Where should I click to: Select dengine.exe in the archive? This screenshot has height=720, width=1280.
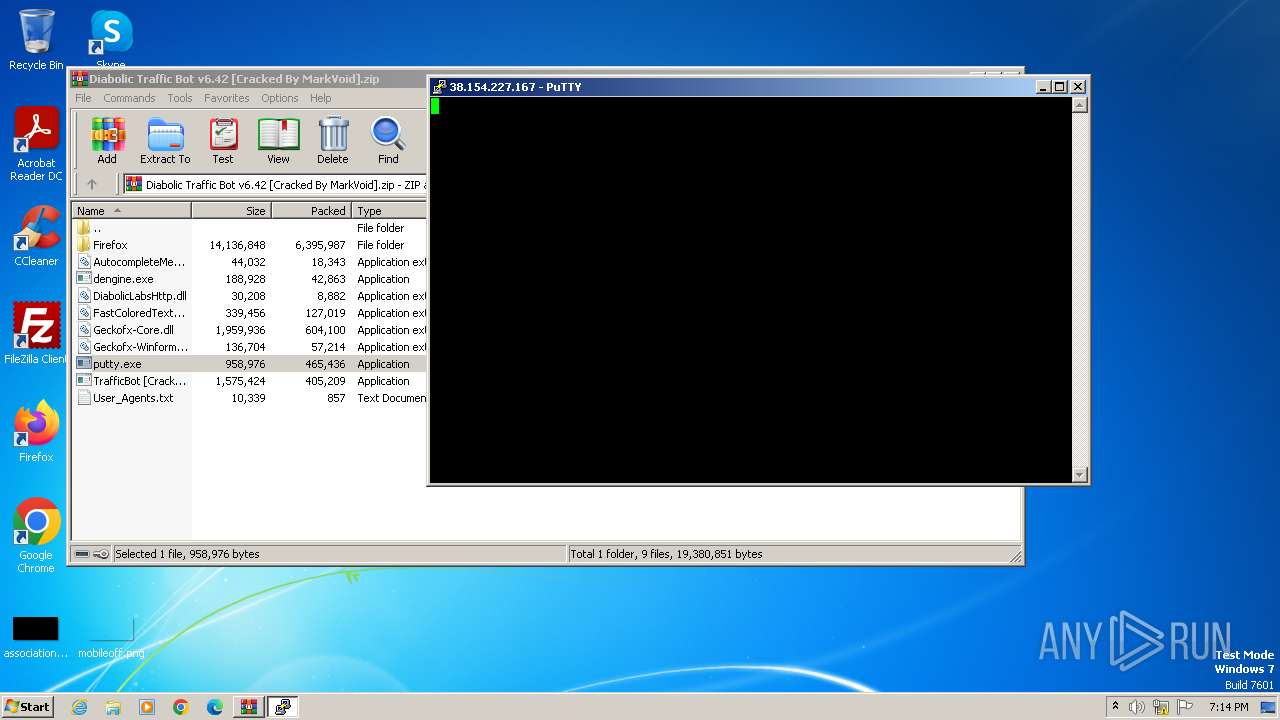point(250,279)
